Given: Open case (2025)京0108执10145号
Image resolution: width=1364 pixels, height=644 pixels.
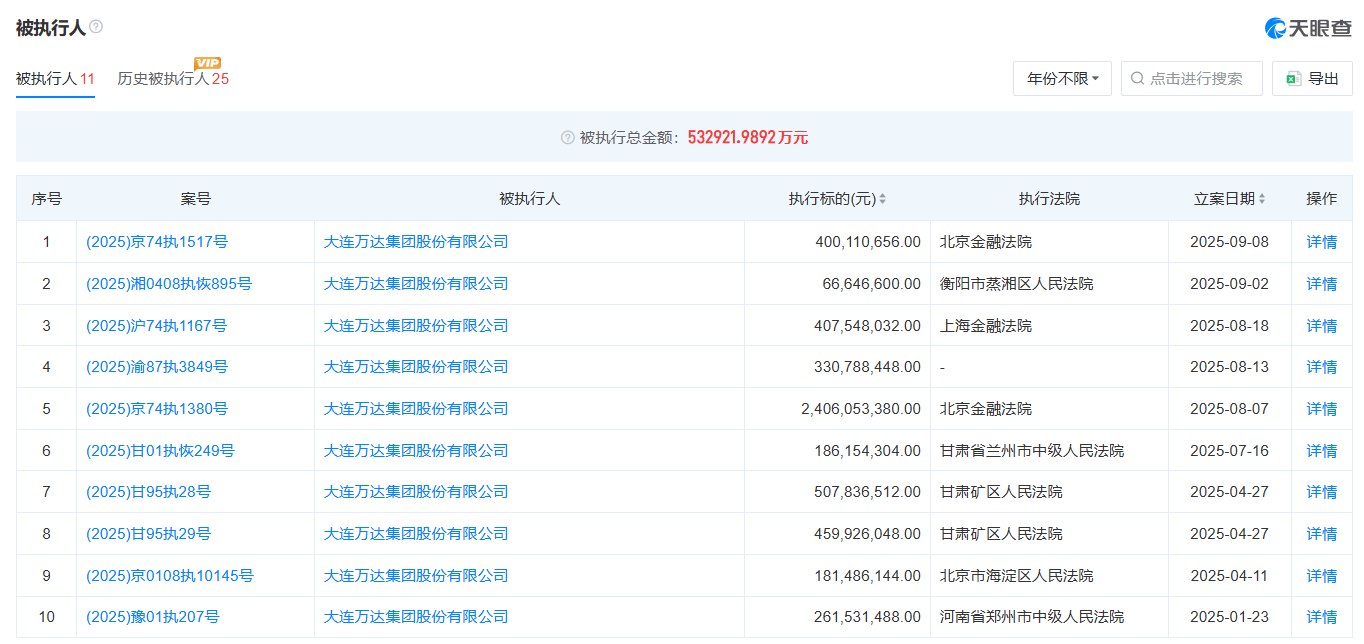Looking at the screenshot, I should [170, 575].
